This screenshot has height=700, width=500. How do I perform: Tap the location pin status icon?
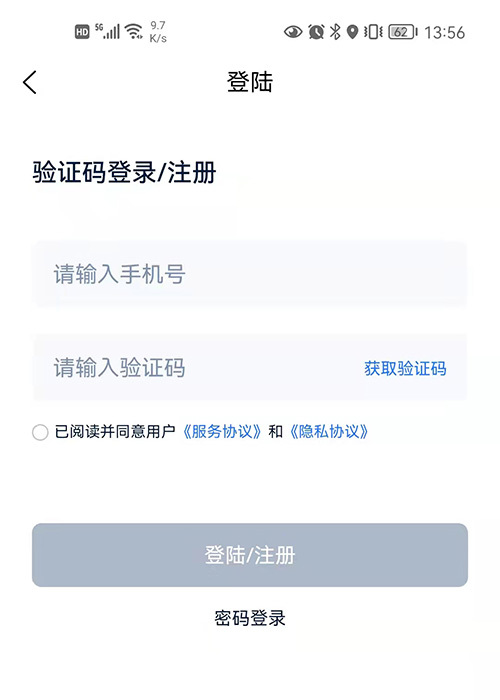tap(353, 32)
